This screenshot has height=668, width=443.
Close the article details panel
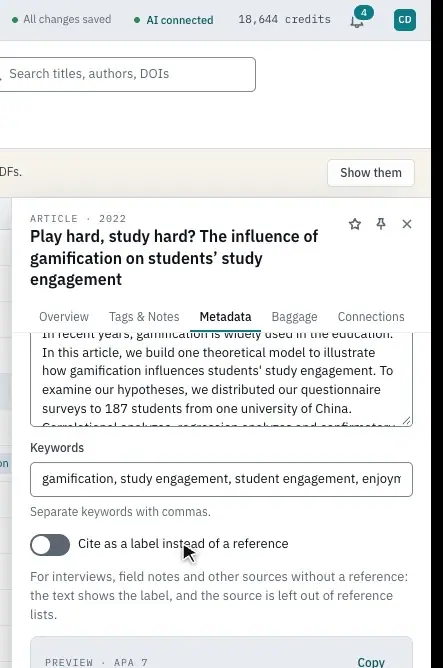click(407, 224)
